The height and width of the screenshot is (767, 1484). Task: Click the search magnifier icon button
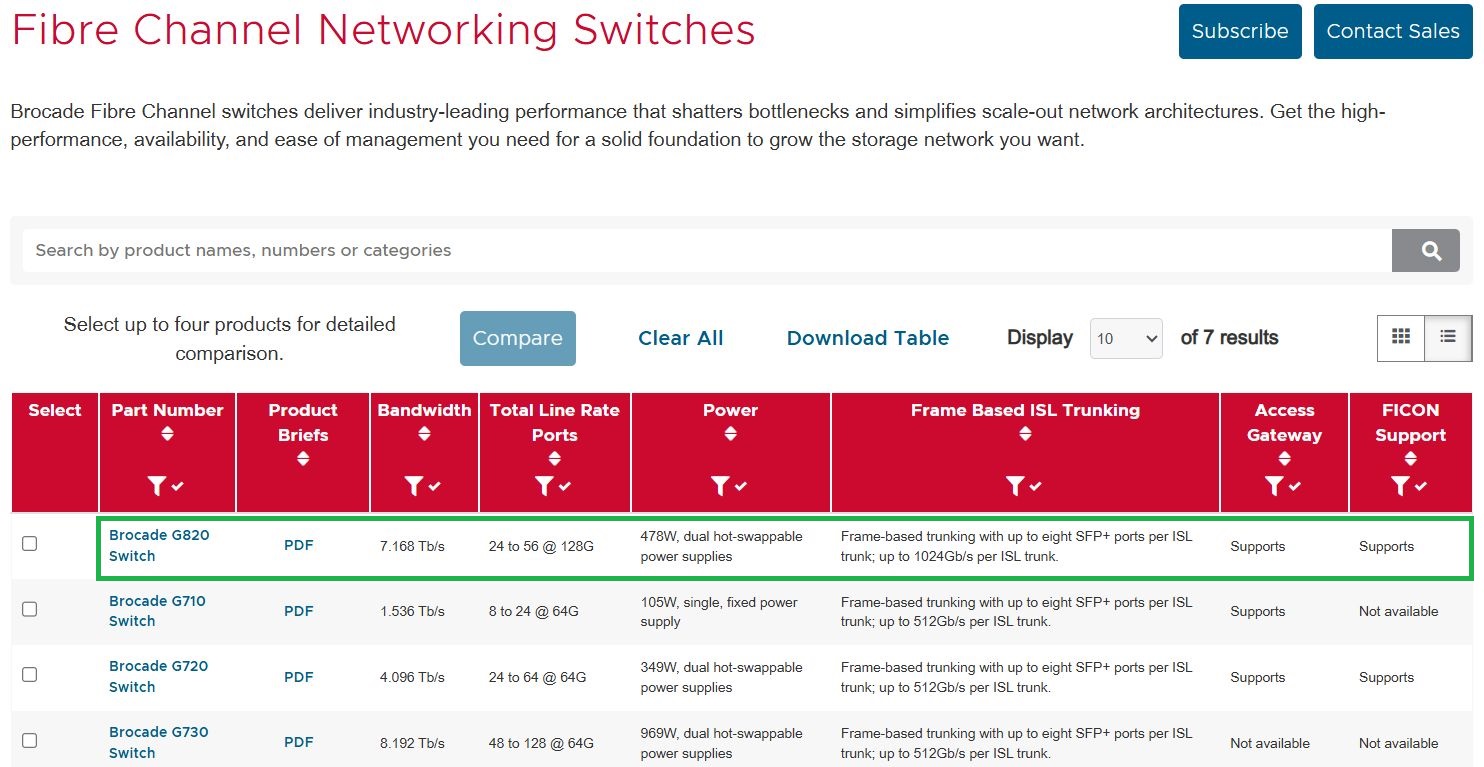[1431, 250]
